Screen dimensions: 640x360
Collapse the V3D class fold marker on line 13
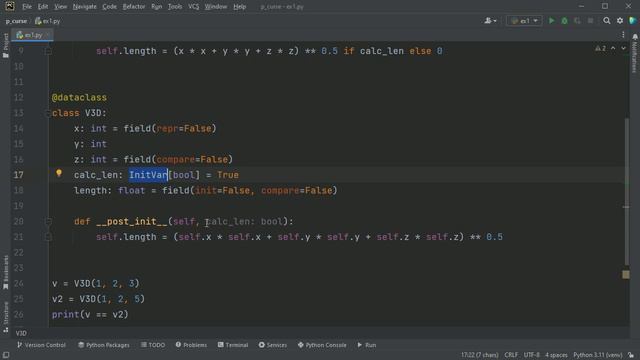[48, 113]
